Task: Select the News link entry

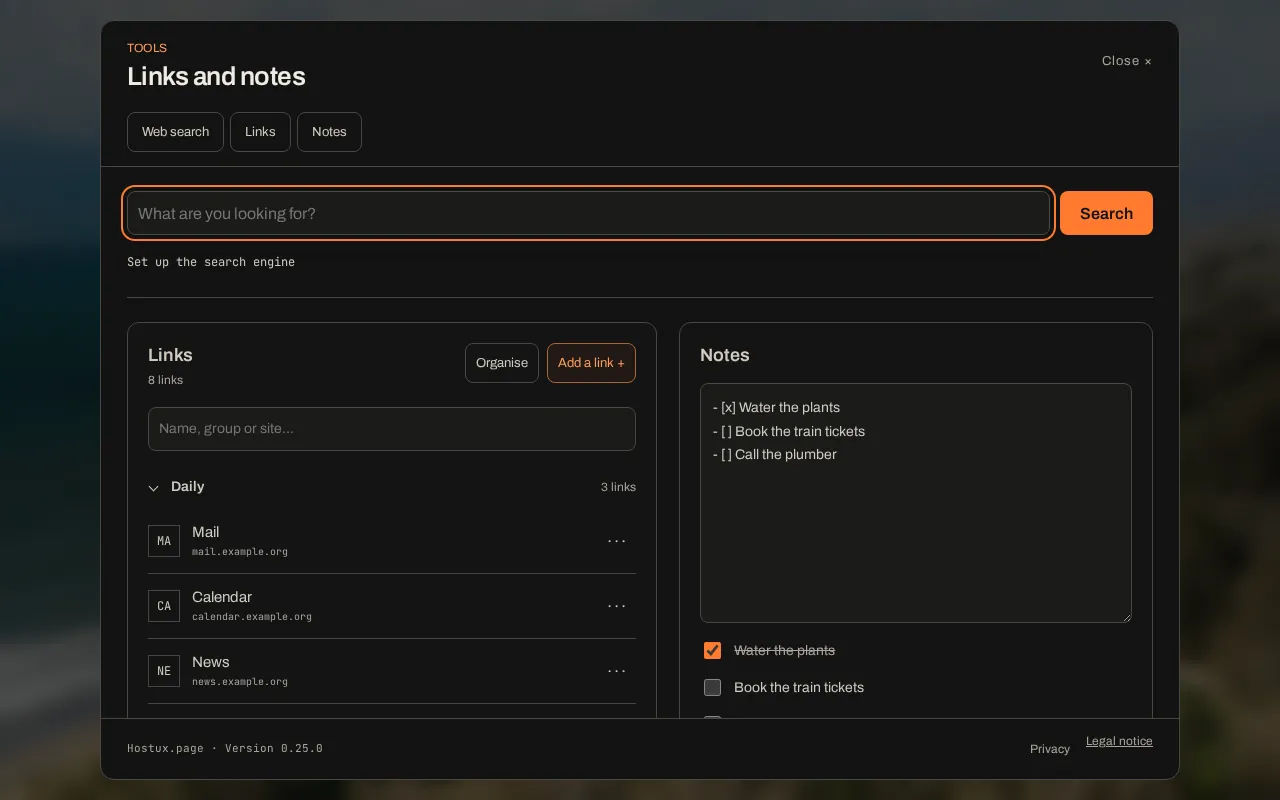Action: tap(392, 671)
